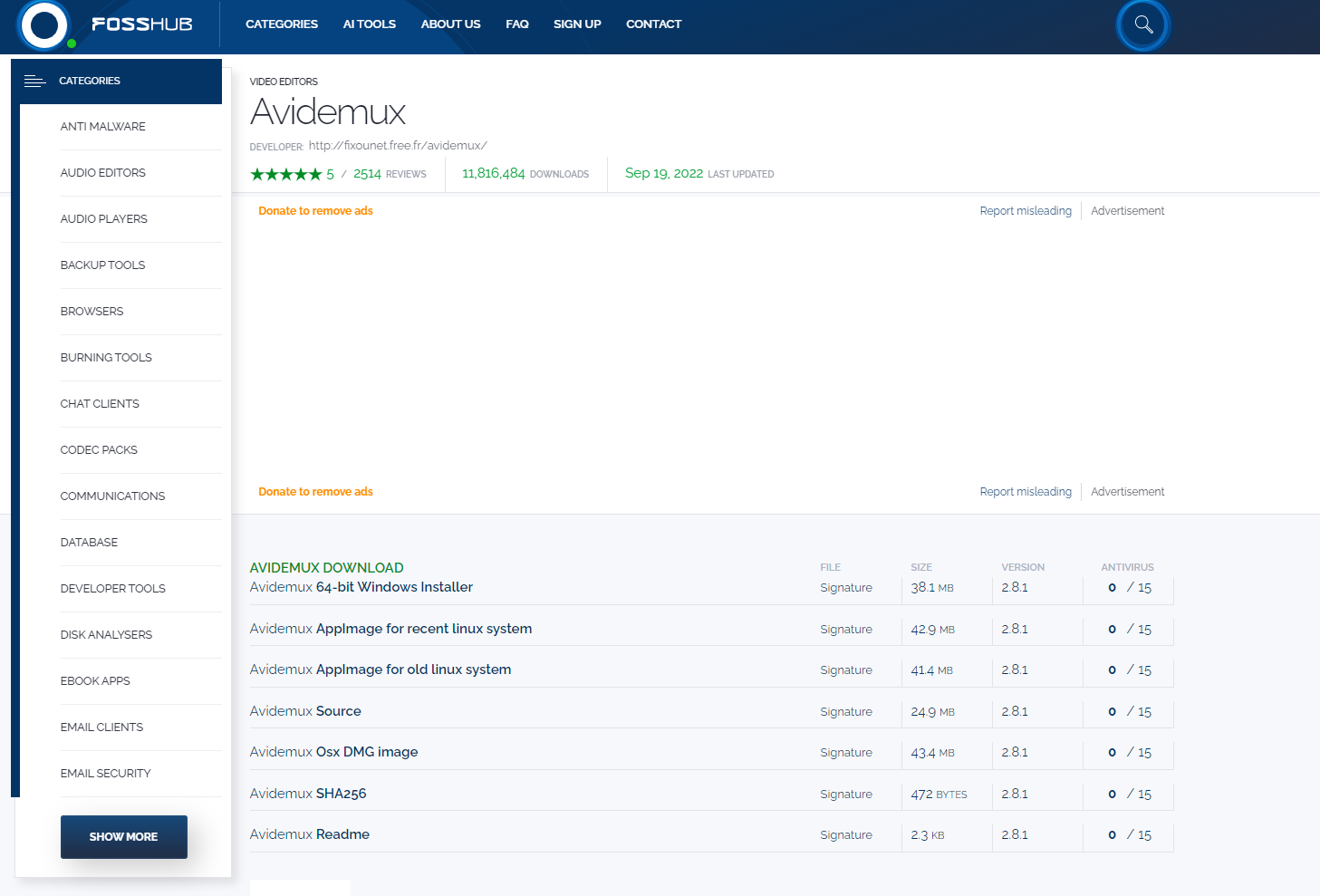Click lower Donate to remove ads link
The width and height of the screenshot is (1320, 896).
[x=315, y=492]
